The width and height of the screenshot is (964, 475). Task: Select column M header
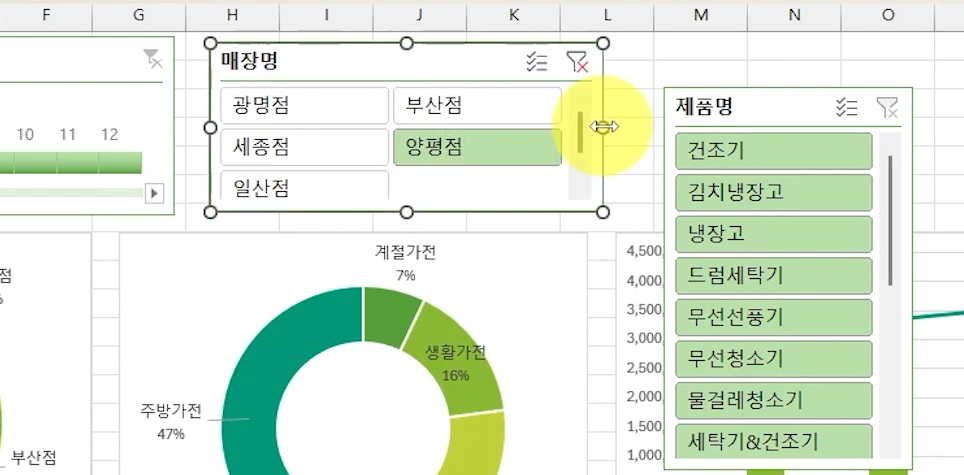[701, 15]
